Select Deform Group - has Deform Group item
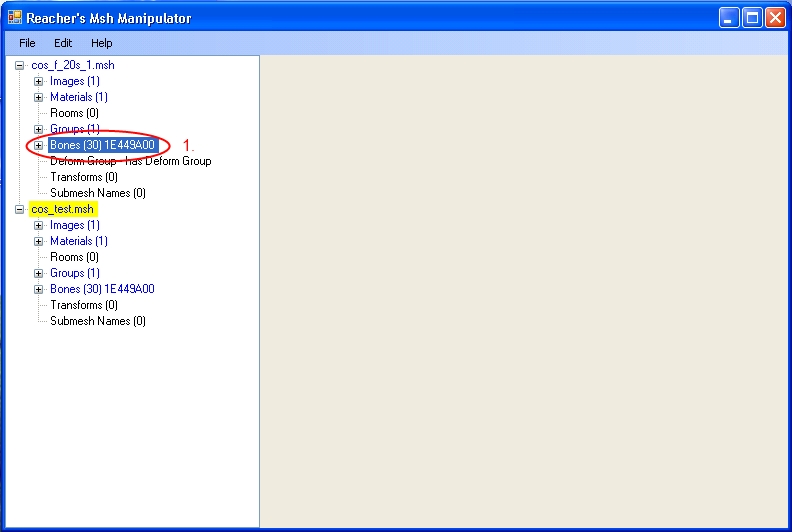The width and height of the screenshot is (792, 532). click(130, 161)
